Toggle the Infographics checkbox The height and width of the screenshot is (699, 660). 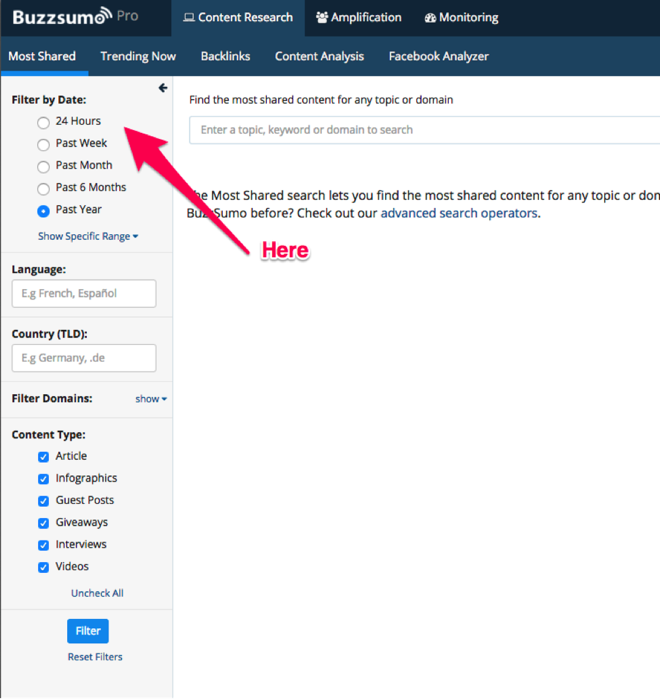pyautogui.click(x=43, y=479)
